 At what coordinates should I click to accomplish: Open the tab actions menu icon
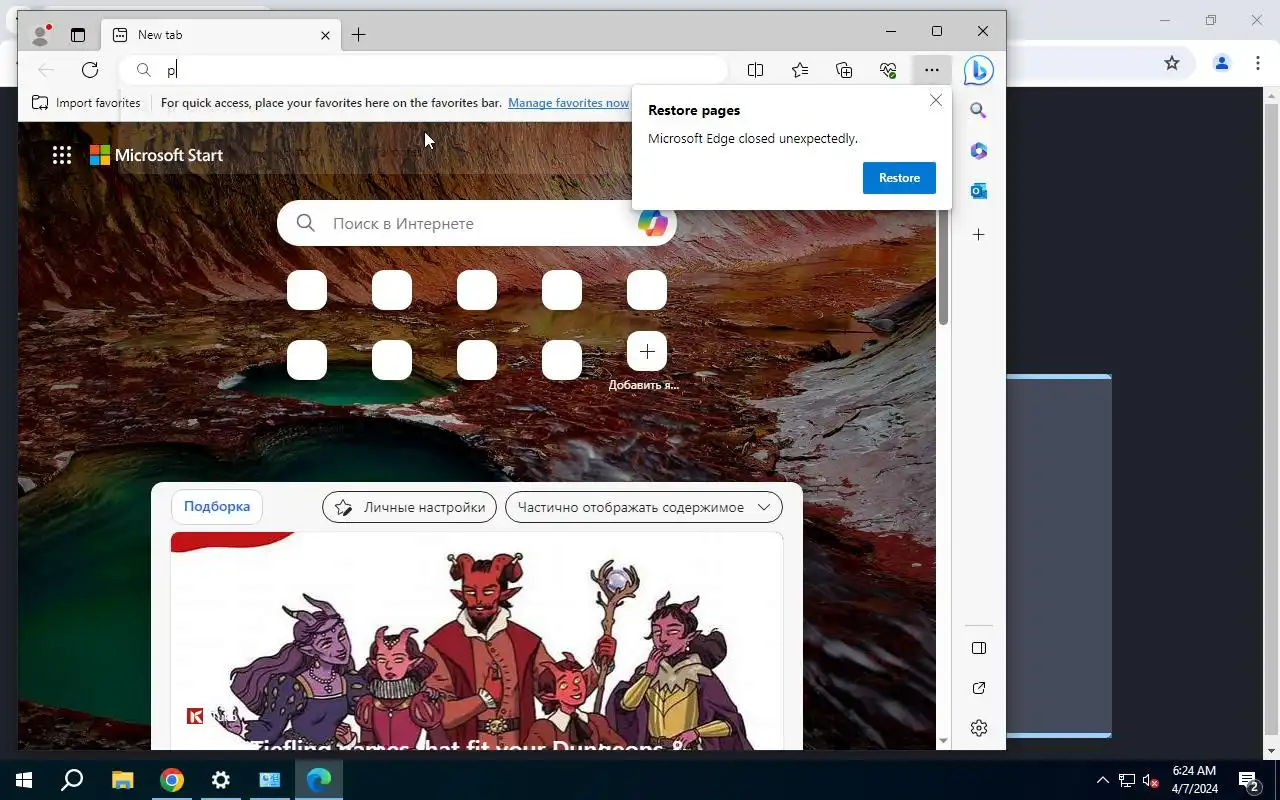click(78, 35)
